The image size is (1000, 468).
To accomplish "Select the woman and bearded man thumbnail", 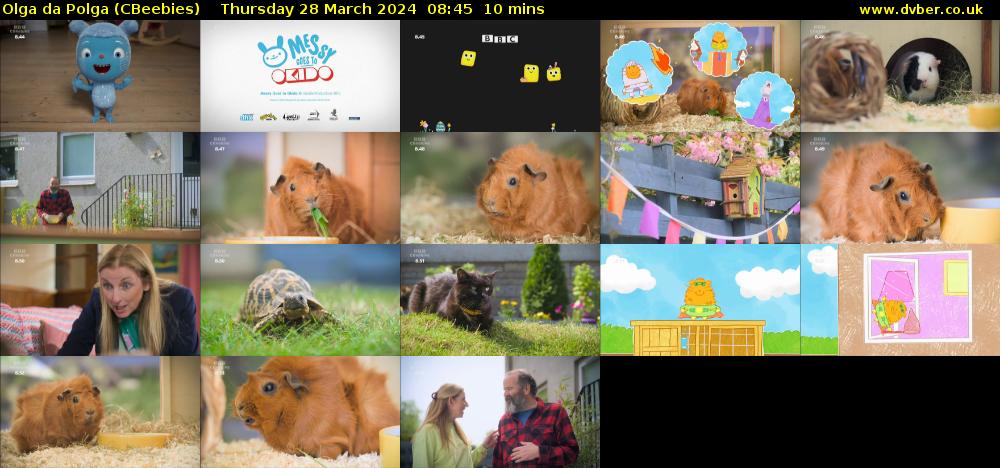I will point(500,411).
